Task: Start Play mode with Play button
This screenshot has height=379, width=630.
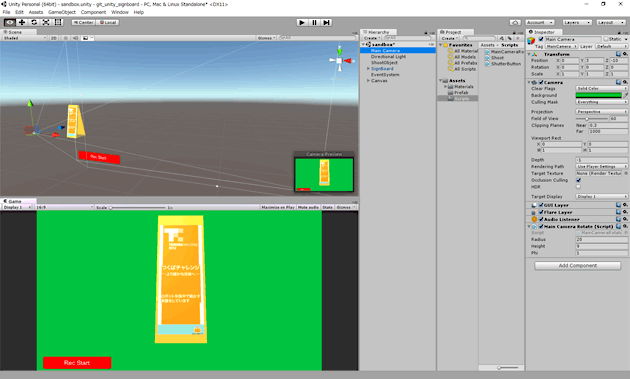Action: click(302, 23)
